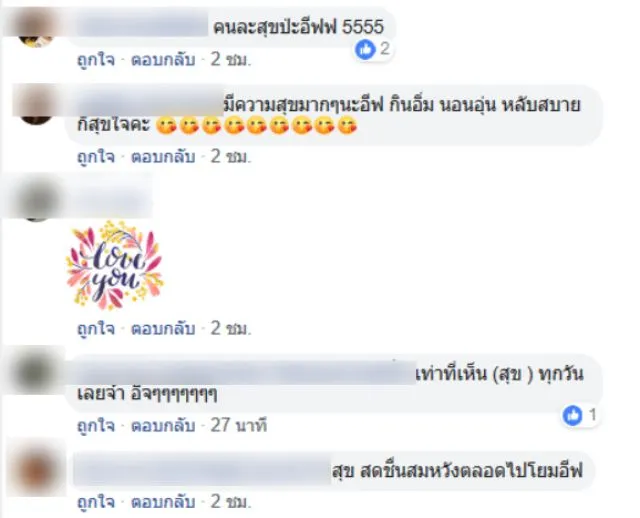Click avatar of the love-you sticker commenter
Viewport: 640px width, 518px height.
(37, 200)
